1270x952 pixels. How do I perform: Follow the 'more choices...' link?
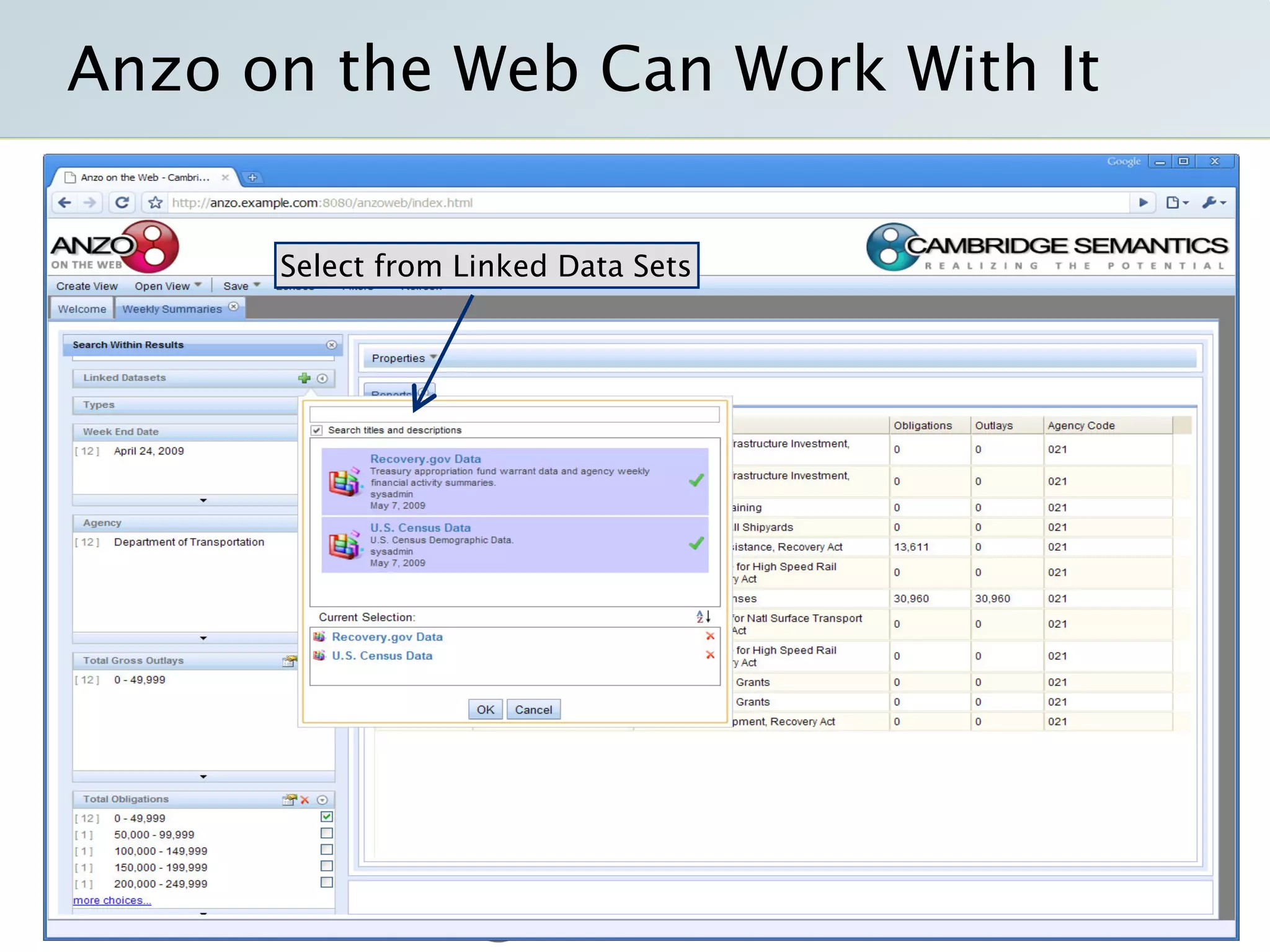tap(112, 901)
